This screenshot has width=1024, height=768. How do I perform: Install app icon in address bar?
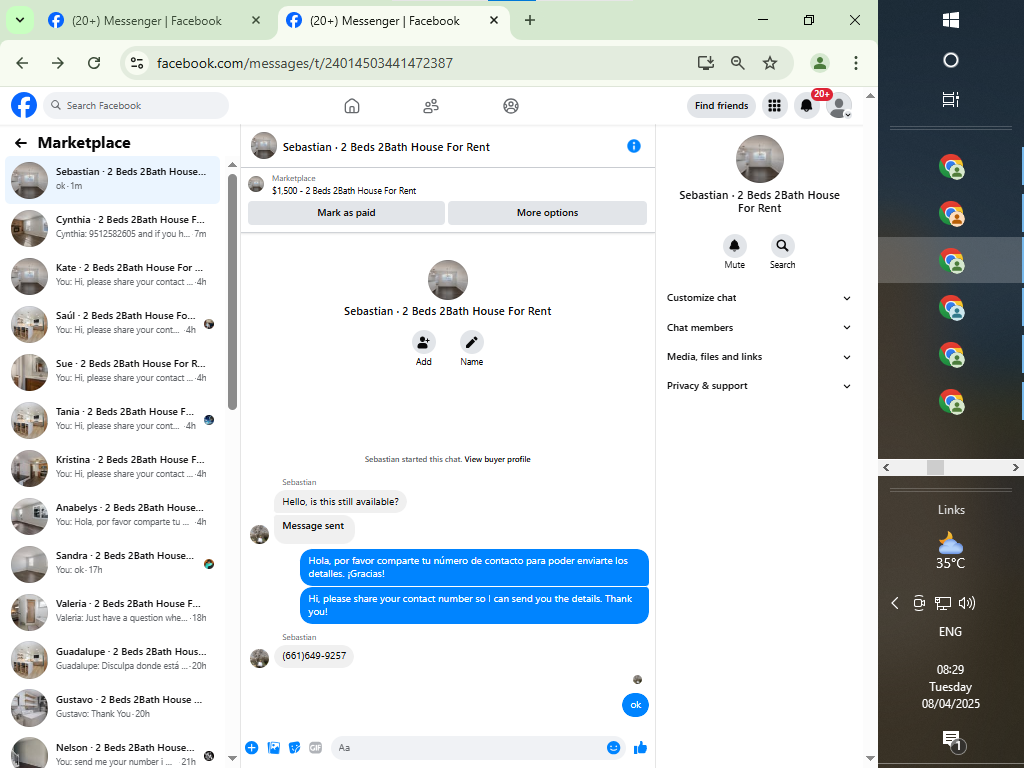(x=705, y=63)
